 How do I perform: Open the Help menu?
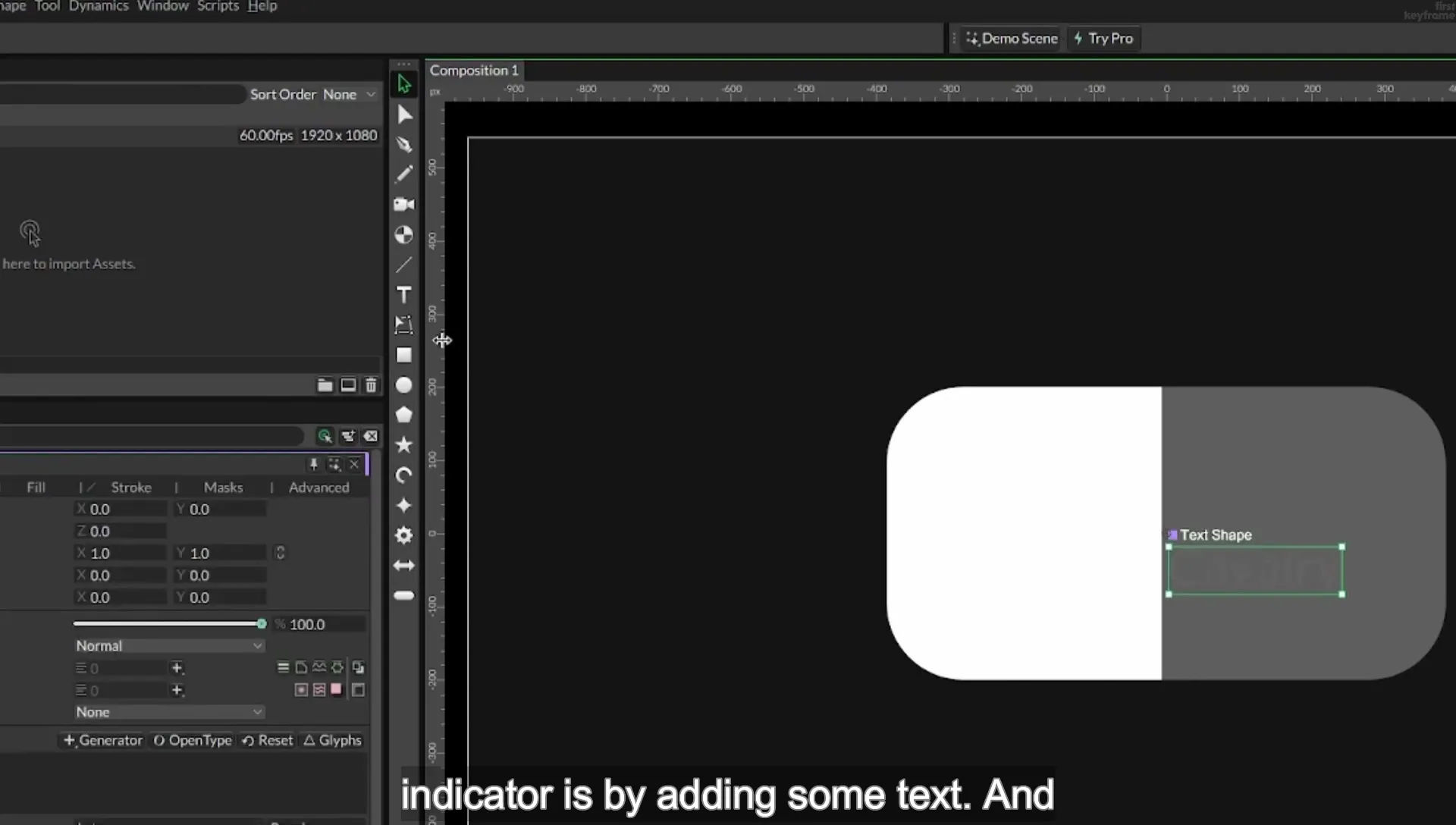(x=262, y=6)
